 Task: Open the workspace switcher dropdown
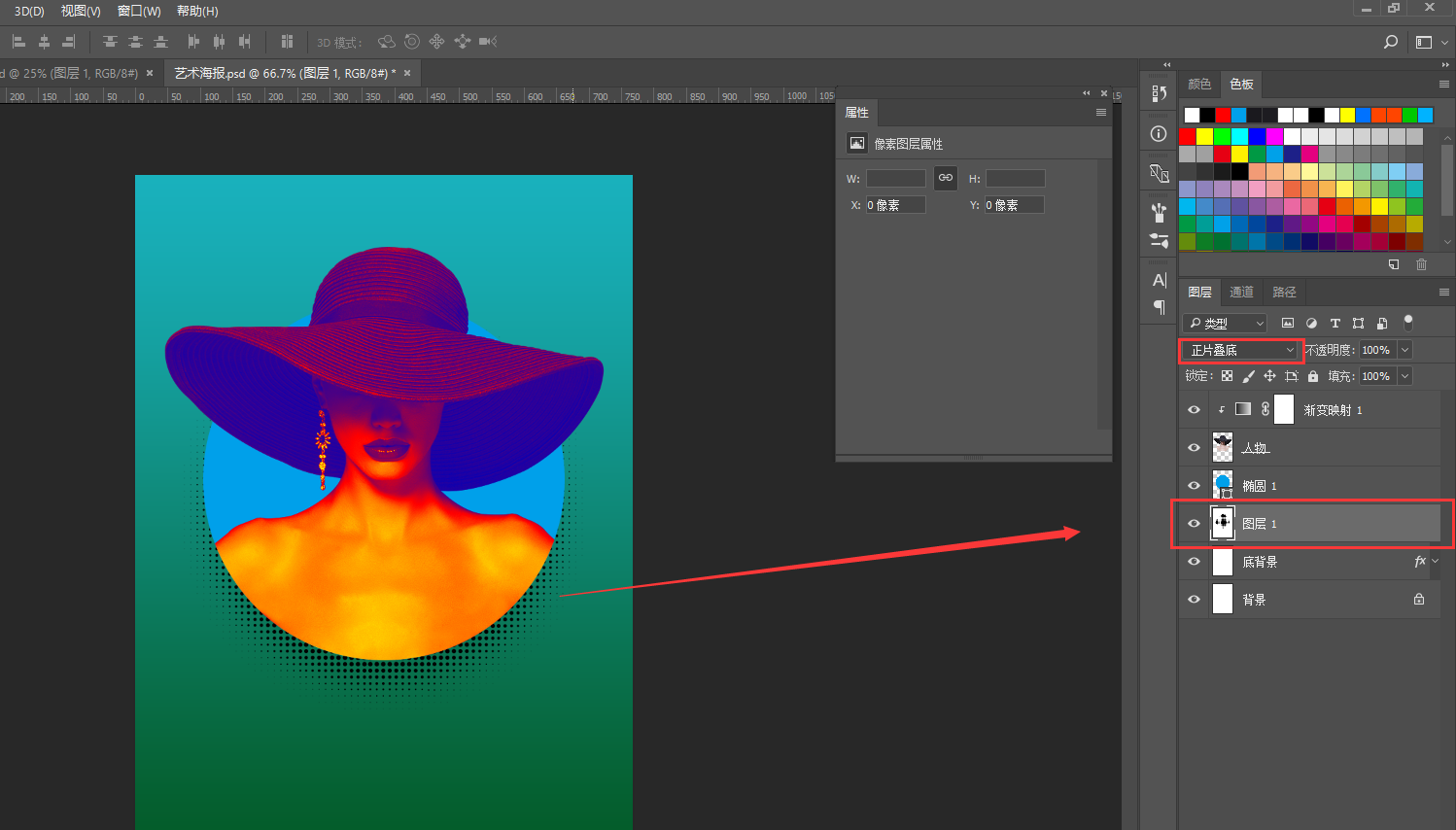click(1432, 42)
